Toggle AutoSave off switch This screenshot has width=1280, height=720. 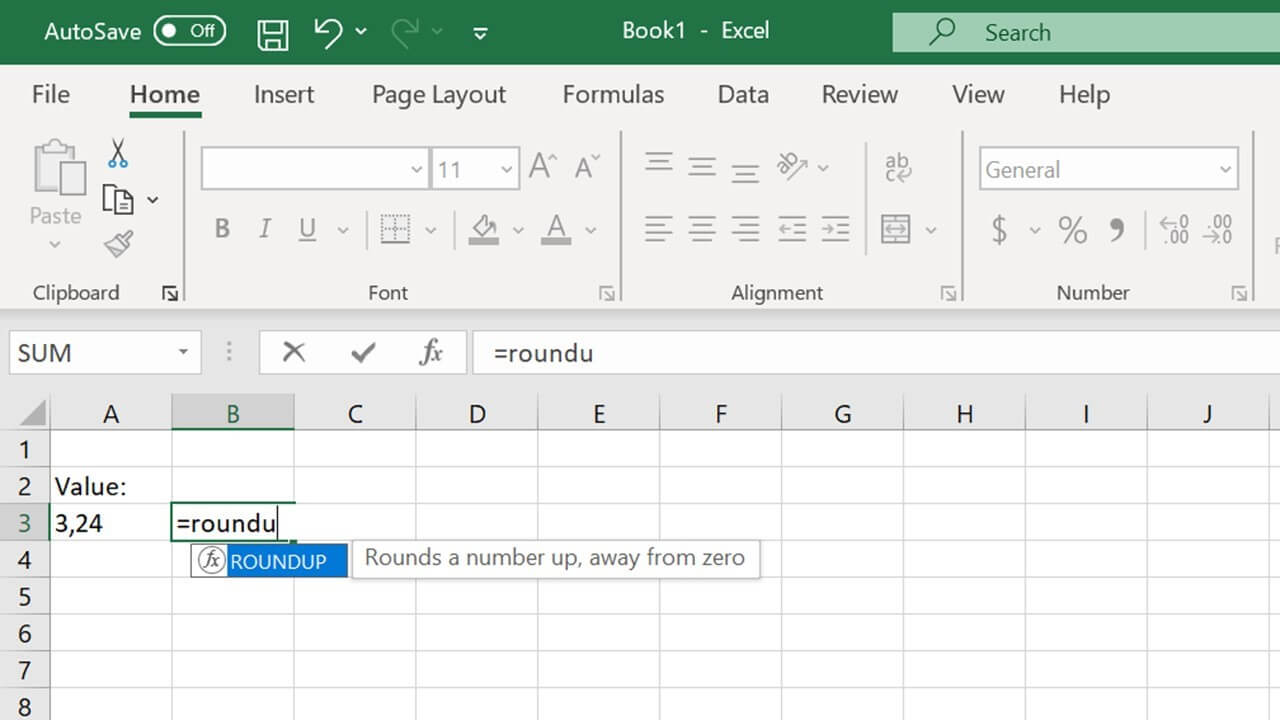pyautogui.click(x=188, y=31)
